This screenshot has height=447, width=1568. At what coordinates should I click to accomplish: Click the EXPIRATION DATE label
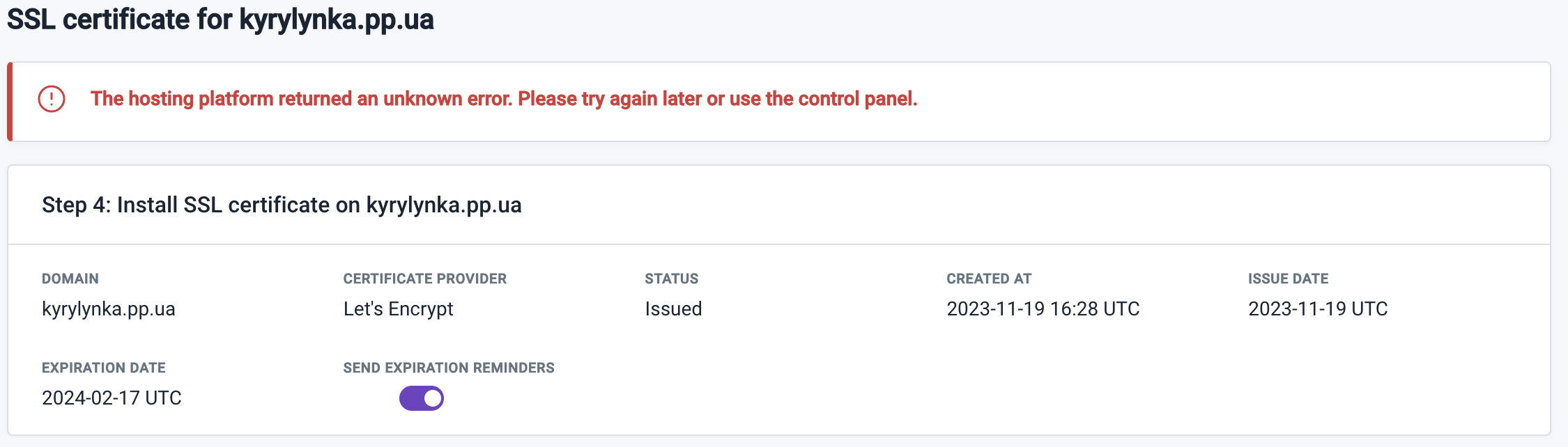coord(104,368)
